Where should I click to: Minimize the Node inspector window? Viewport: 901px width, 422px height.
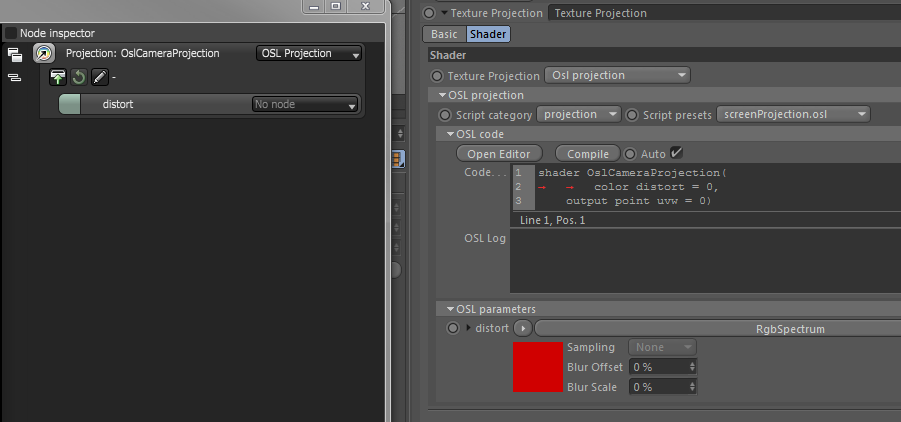pyautogui.click(x=314, y=6)
